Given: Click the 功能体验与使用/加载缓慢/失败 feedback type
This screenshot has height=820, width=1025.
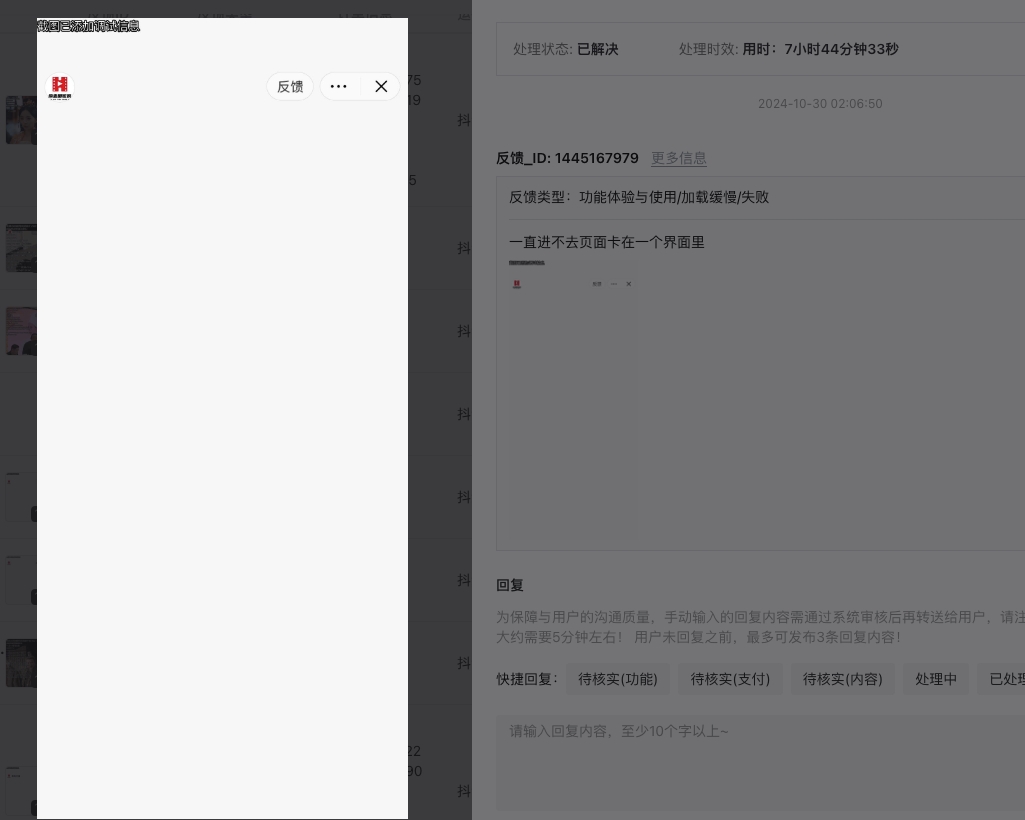Looking at the screenshot, I should pyautogui.click(x=674, y=197).
